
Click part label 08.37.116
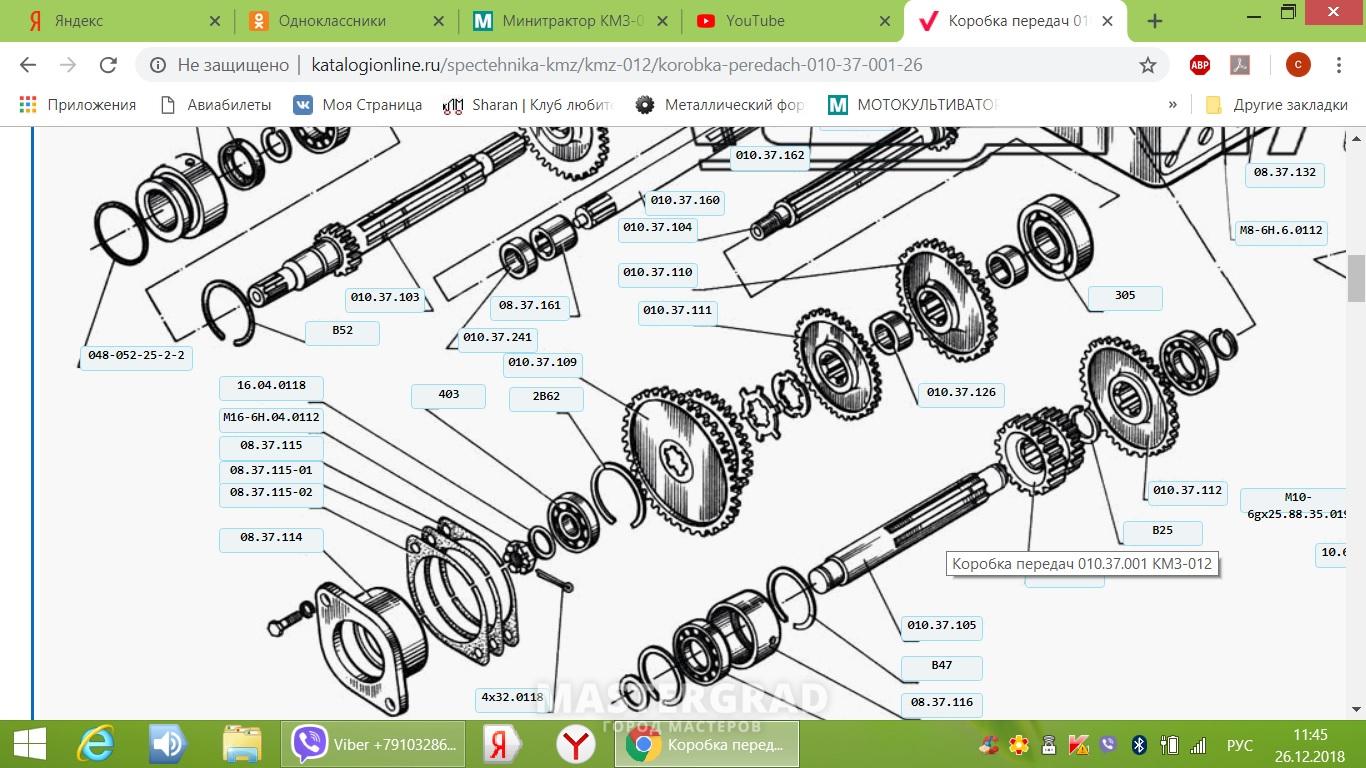[941, 703]
